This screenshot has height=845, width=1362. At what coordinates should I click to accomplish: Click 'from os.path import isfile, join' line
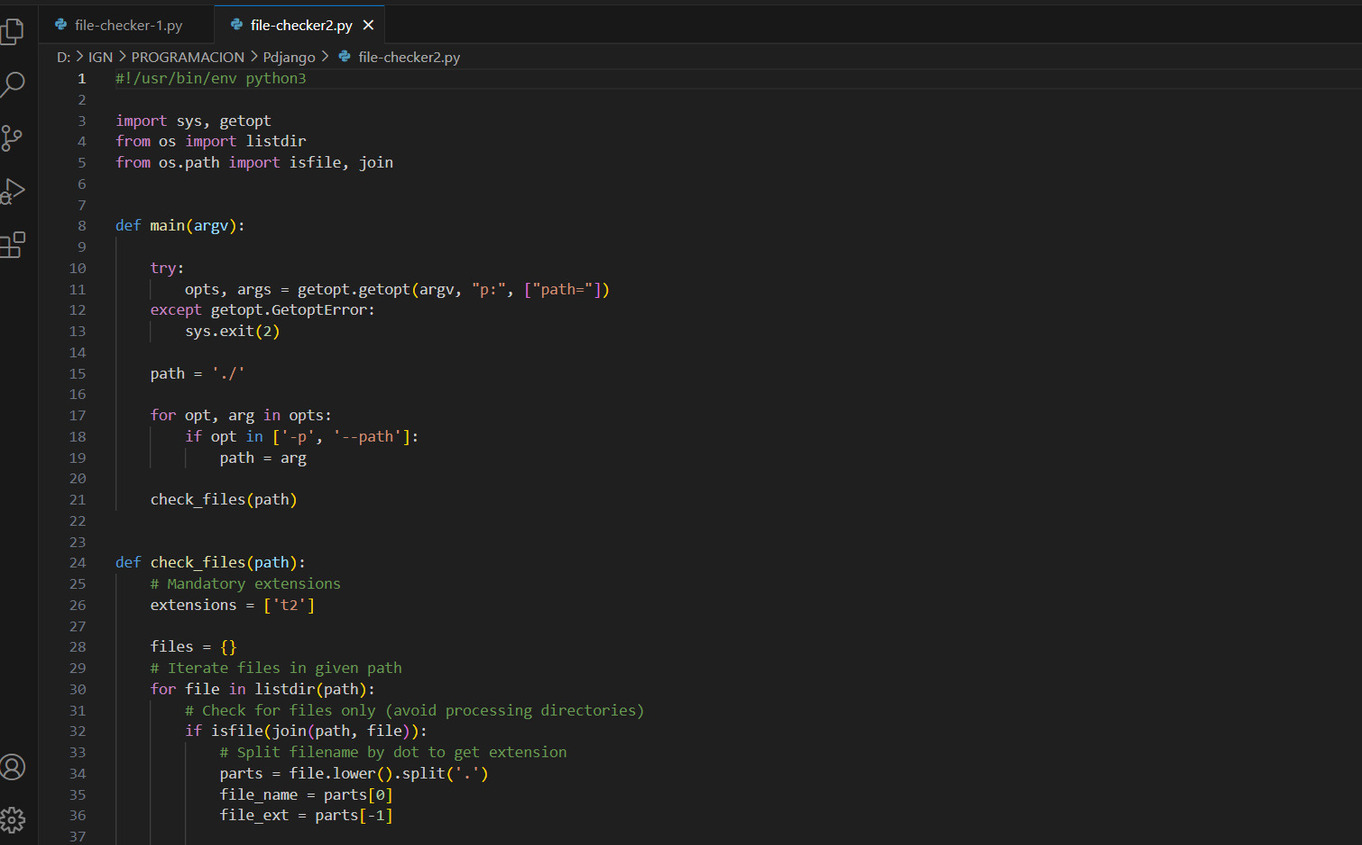click(x=254, y=163)
